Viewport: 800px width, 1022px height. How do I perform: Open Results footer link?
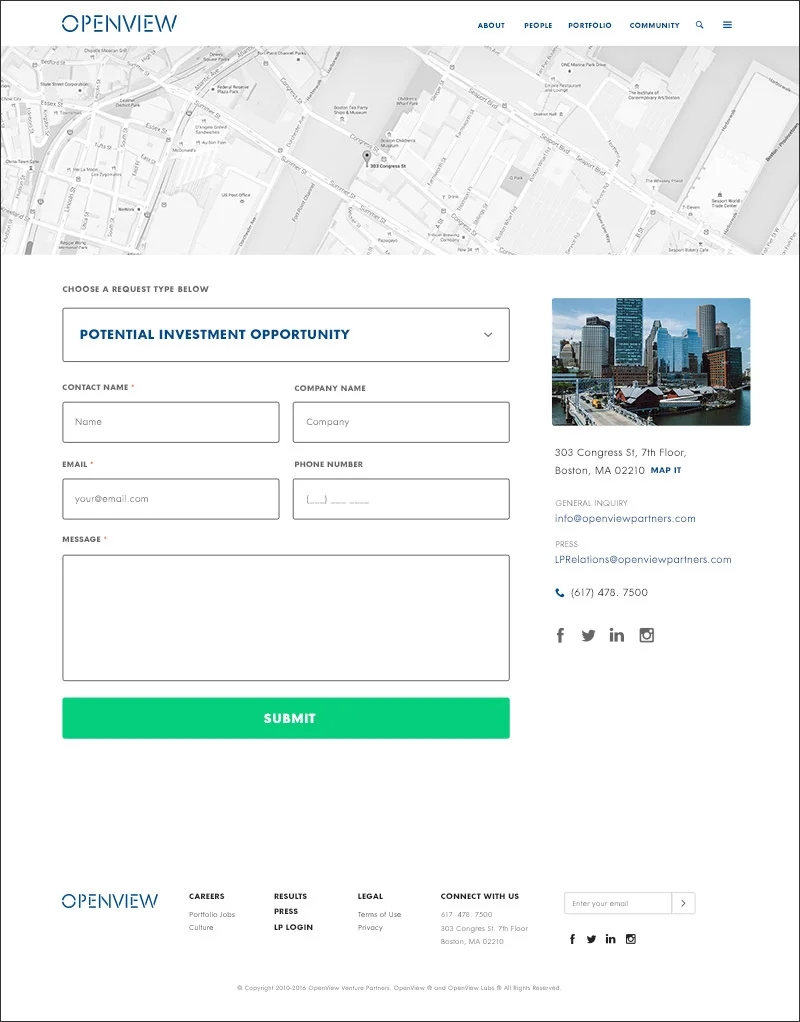(x=290, y=896)
